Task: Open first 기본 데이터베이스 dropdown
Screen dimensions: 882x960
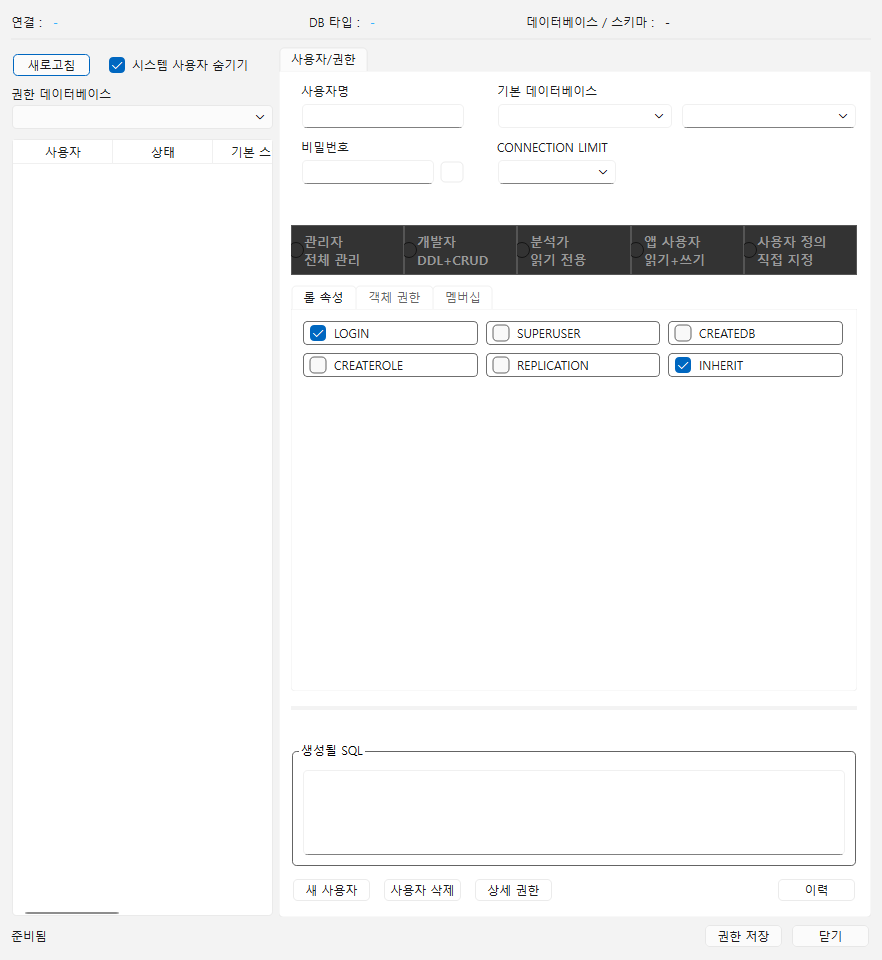Action: (585, 116)
